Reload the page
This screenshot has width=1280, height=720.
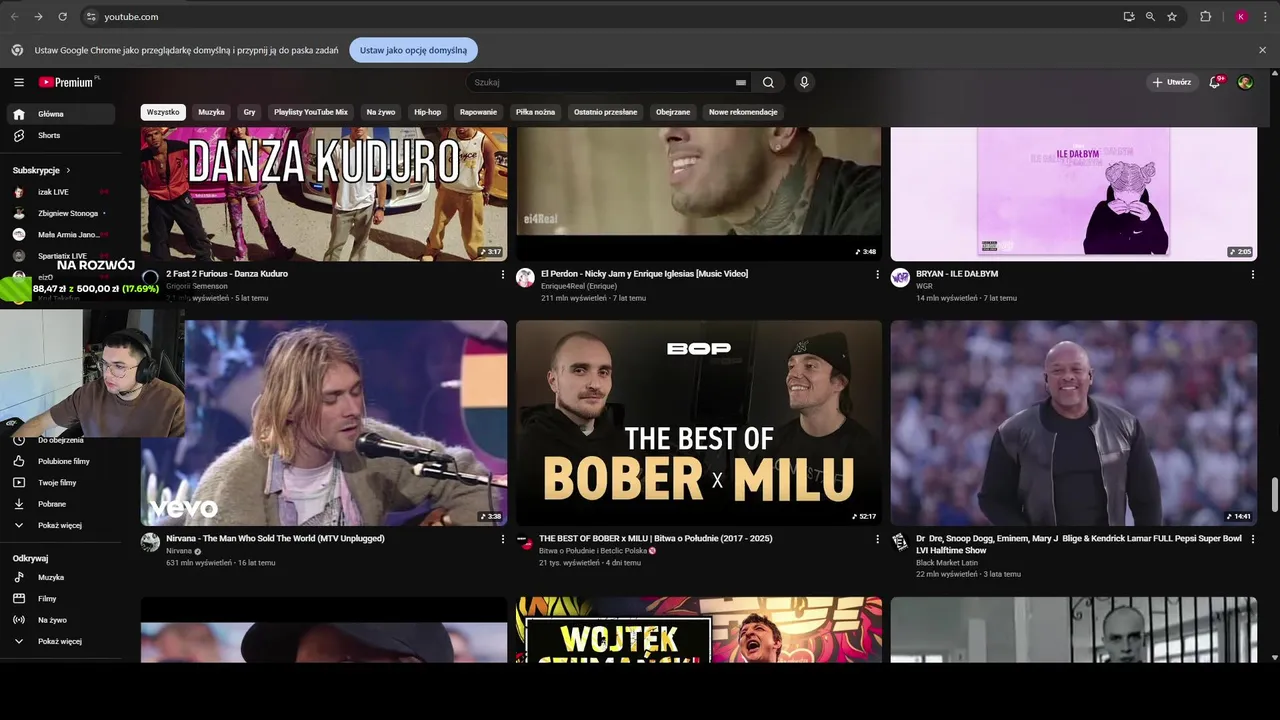62,17
